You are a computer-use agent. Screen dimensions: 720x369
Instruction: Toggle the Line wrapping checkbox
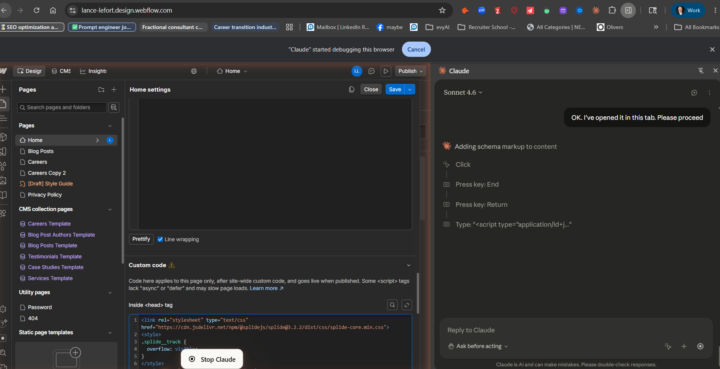coord(160,240)
